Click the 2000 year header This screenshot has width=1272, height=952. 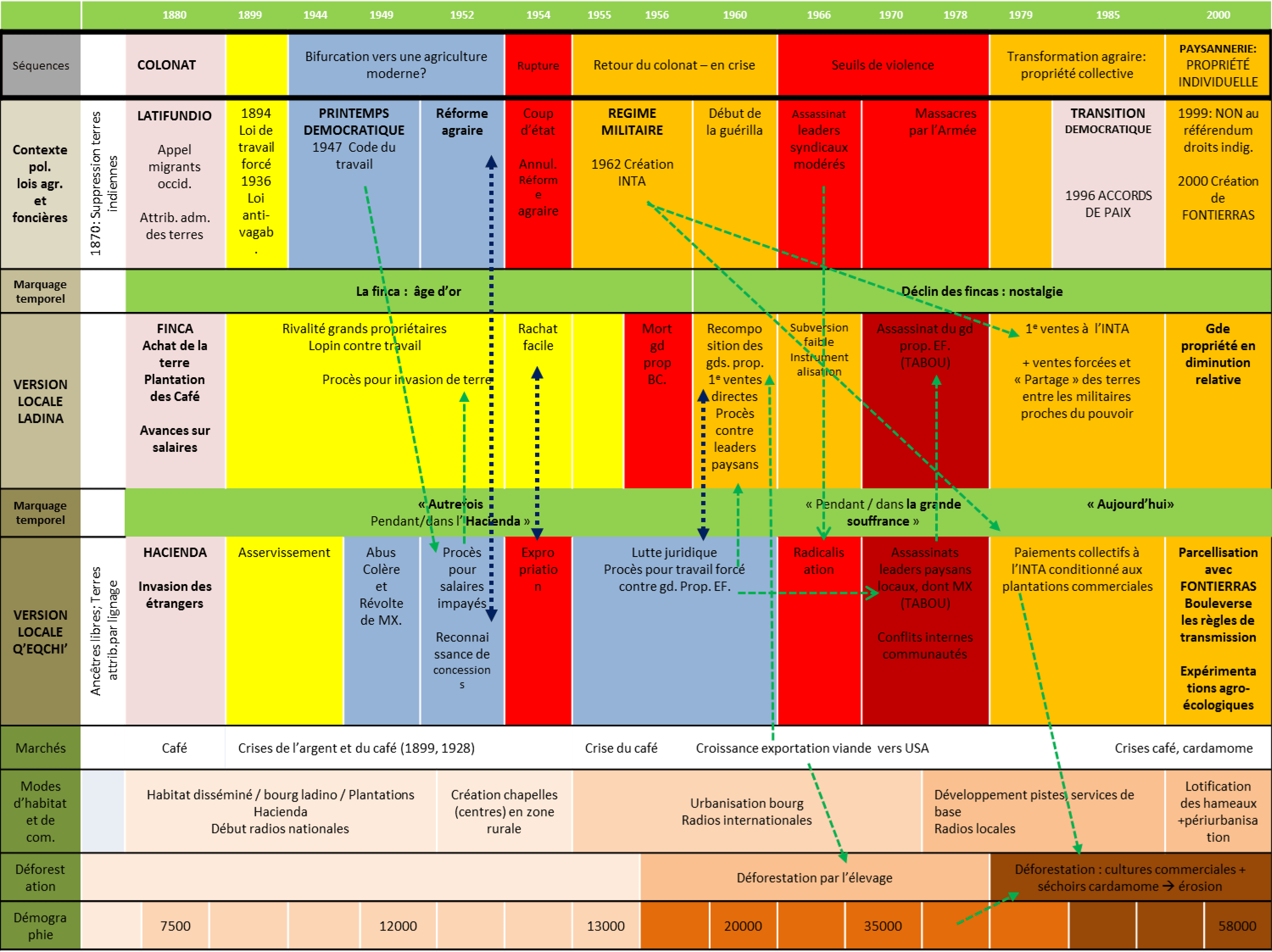pyautogui.click(x=1218, y=15)
